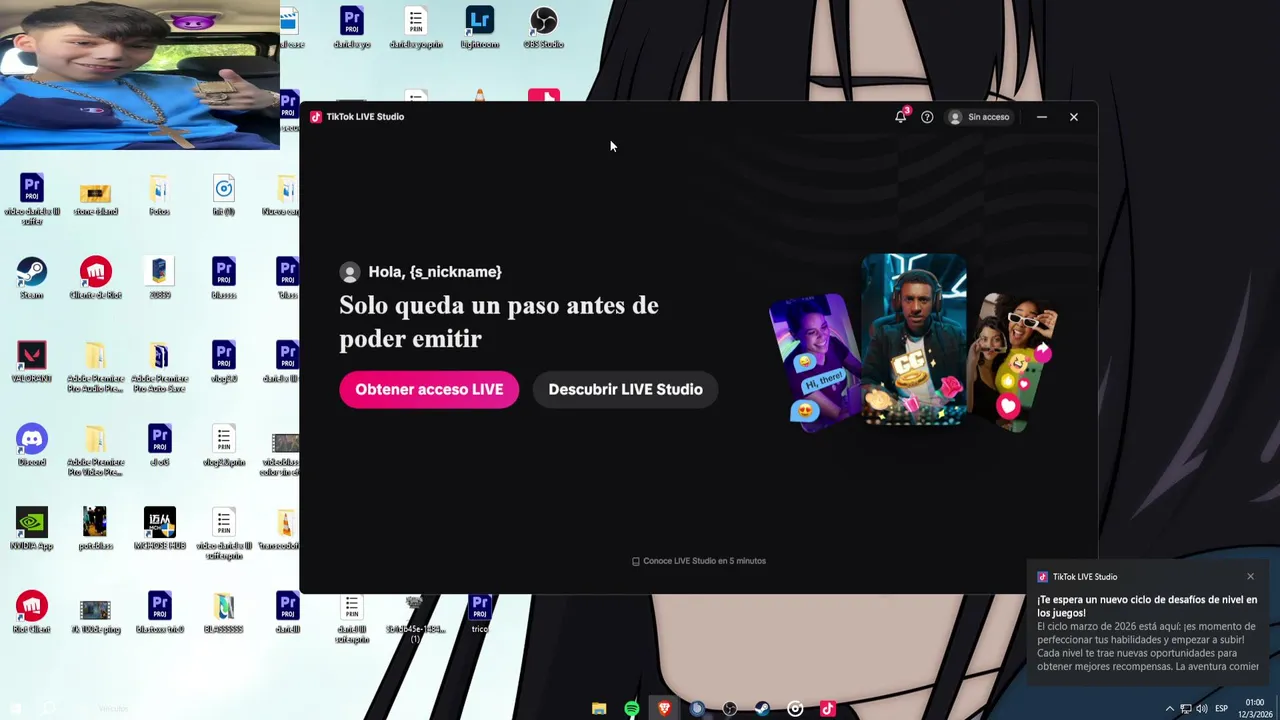Select the 20839 desktop file
The width and height of the screenshot is (1280, 720).
point(160,278)
